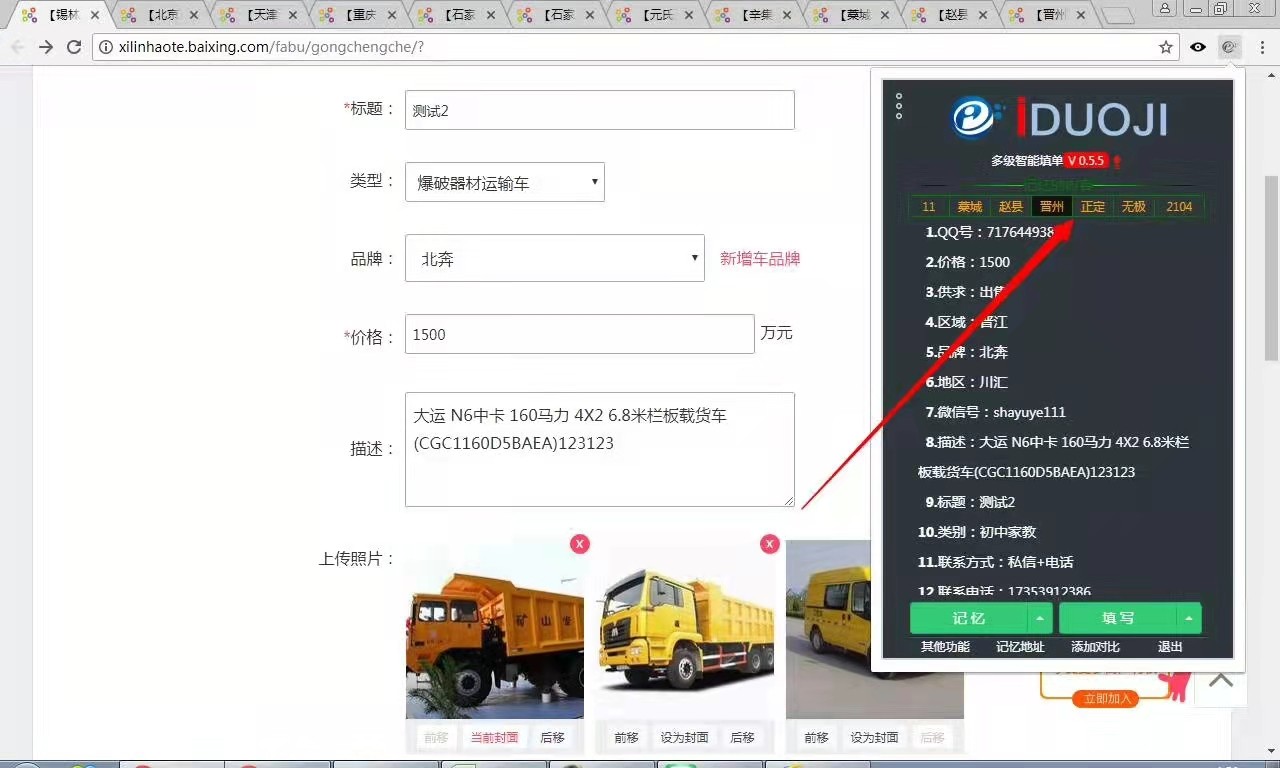Click the page vertical scrollbar thumb

tap(1271, 267)
